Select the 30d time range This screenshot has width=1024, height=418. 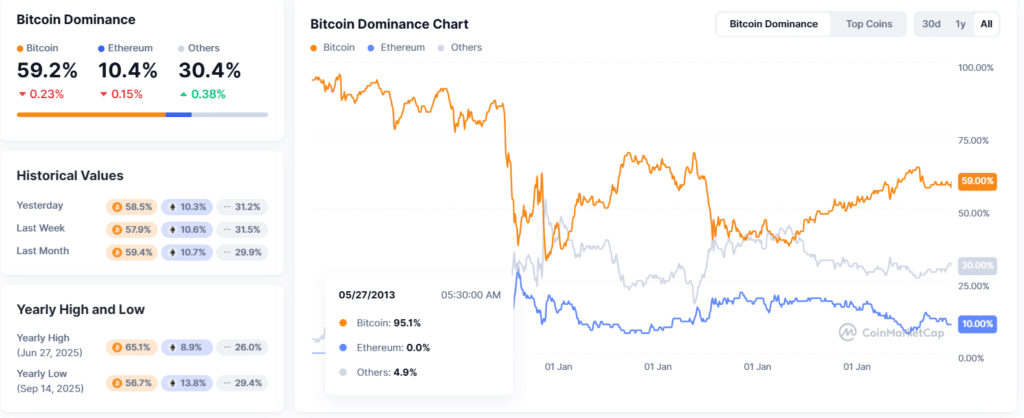point(931,24)
